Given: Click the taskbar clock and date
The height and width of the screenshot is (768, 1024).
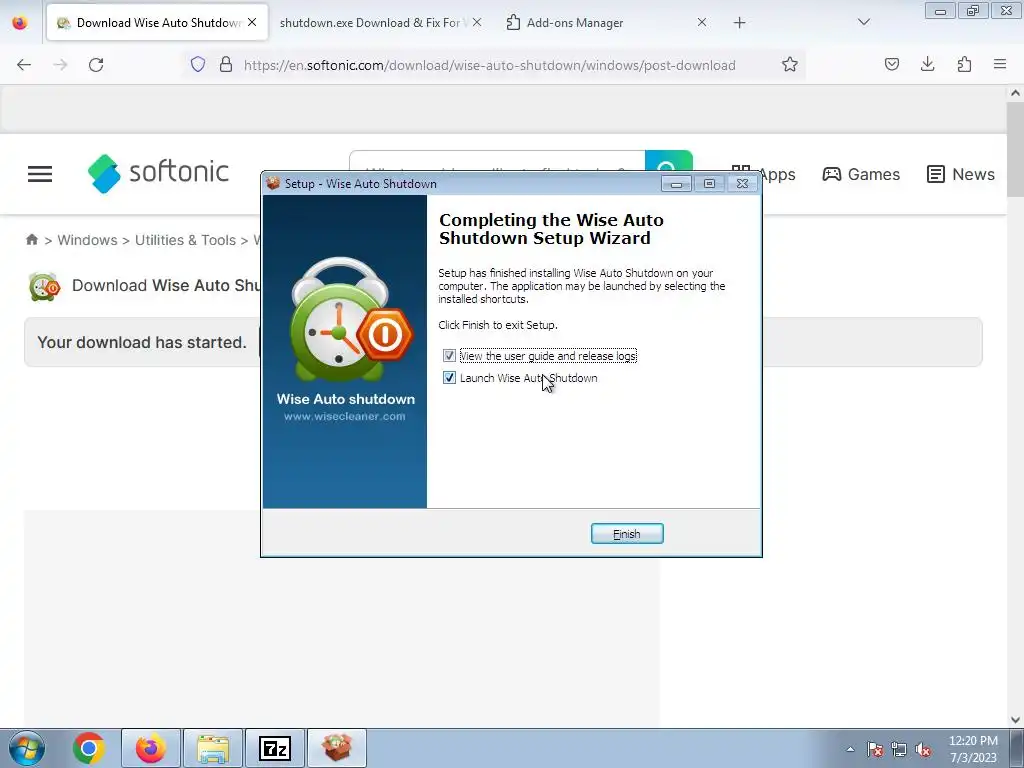Looking at the screenshot, I should click(x=973, y=749).
